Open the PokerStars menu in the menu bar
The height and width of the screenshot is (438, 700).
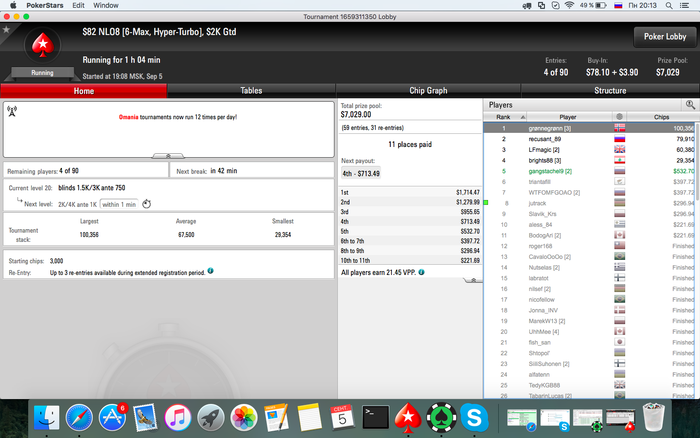pos(45,5)
